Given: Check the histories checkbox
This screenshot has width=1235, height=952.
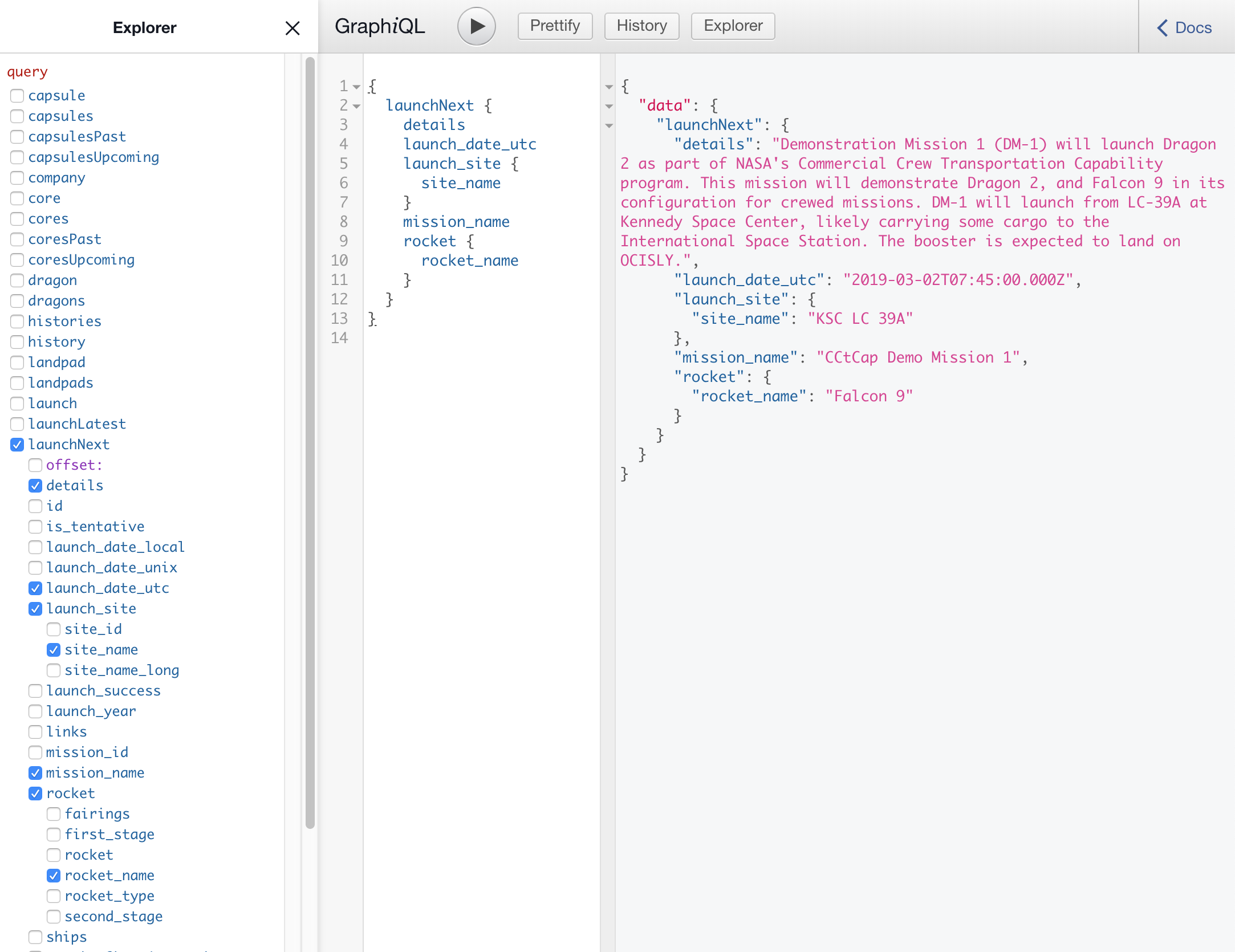Looking at the screenshot, I should pos(17,322).
